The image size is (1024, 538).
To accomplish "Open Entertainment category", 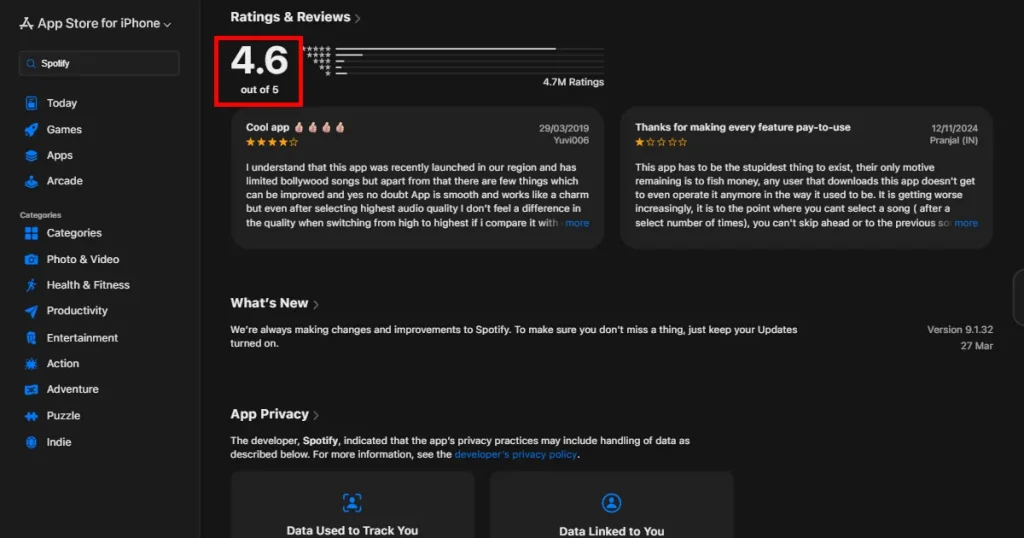I will (x=82, y=338).
